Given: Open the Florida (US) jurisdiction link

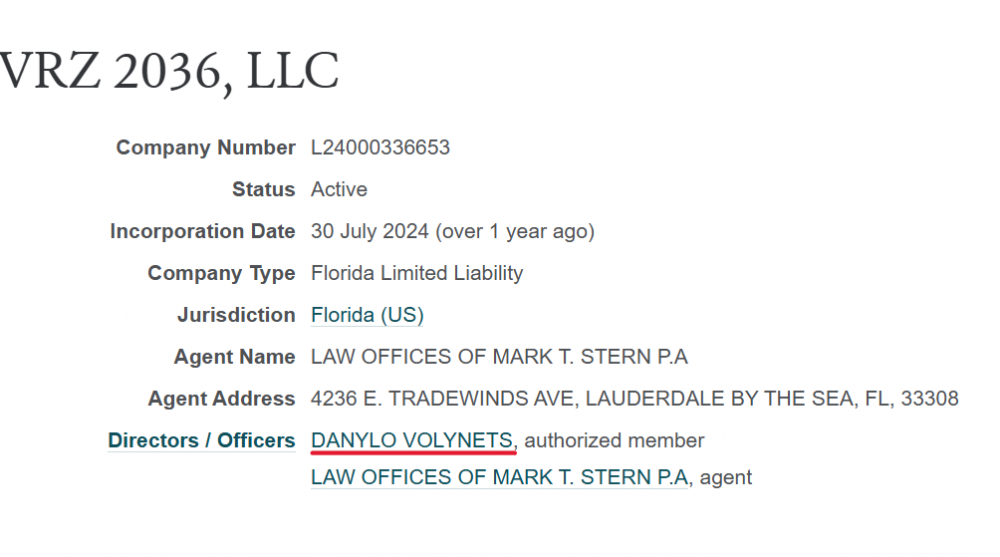Looking at the screenshot, I should point(367,315).
